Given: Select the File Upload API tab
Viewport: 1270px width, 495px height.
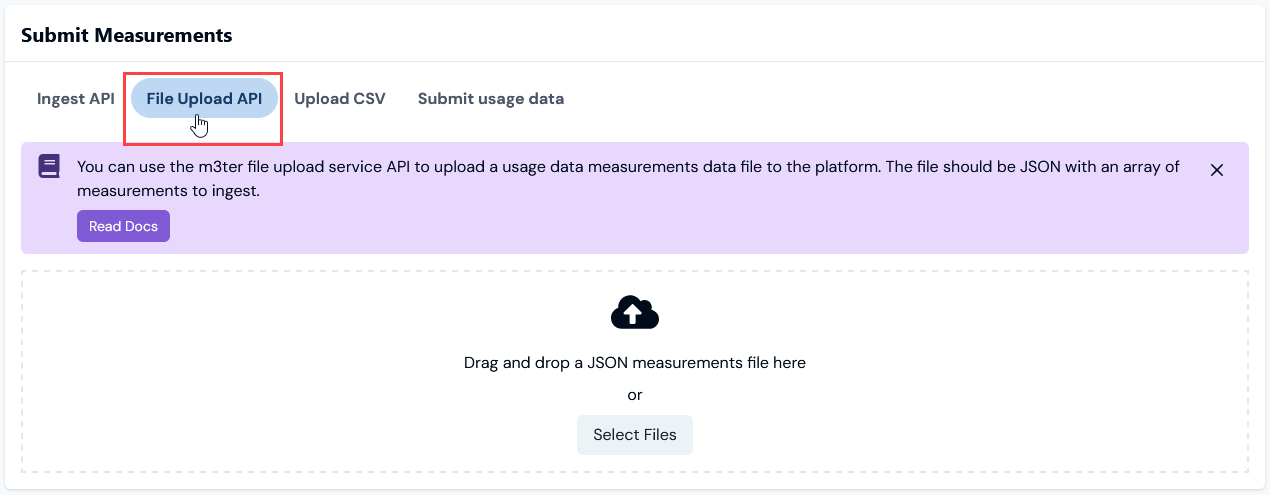Looking at the screenshot, I should tap(204, 99).
